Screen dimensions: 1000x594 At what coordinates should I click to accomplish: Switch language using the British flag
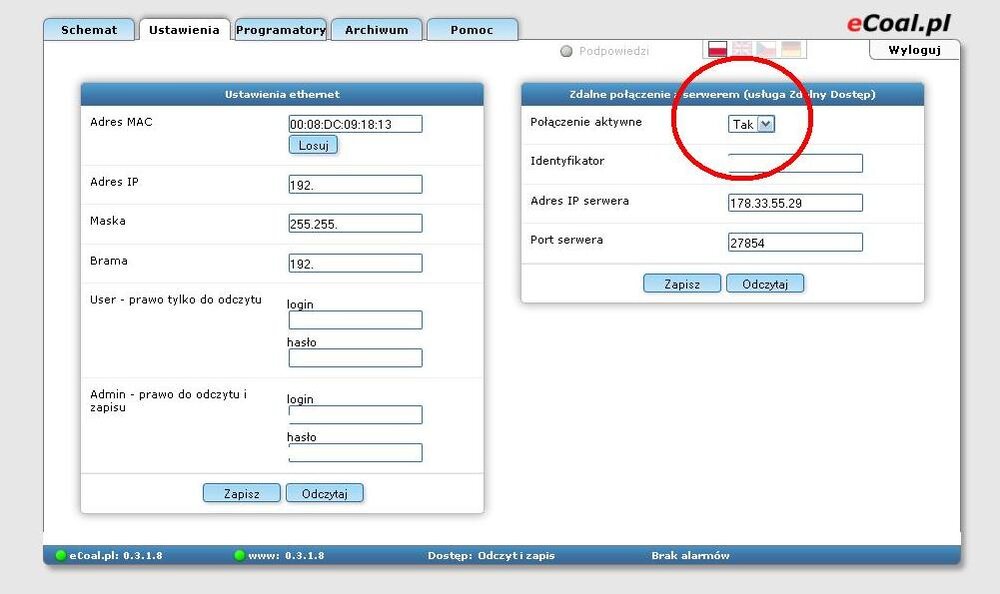[742, 49]
